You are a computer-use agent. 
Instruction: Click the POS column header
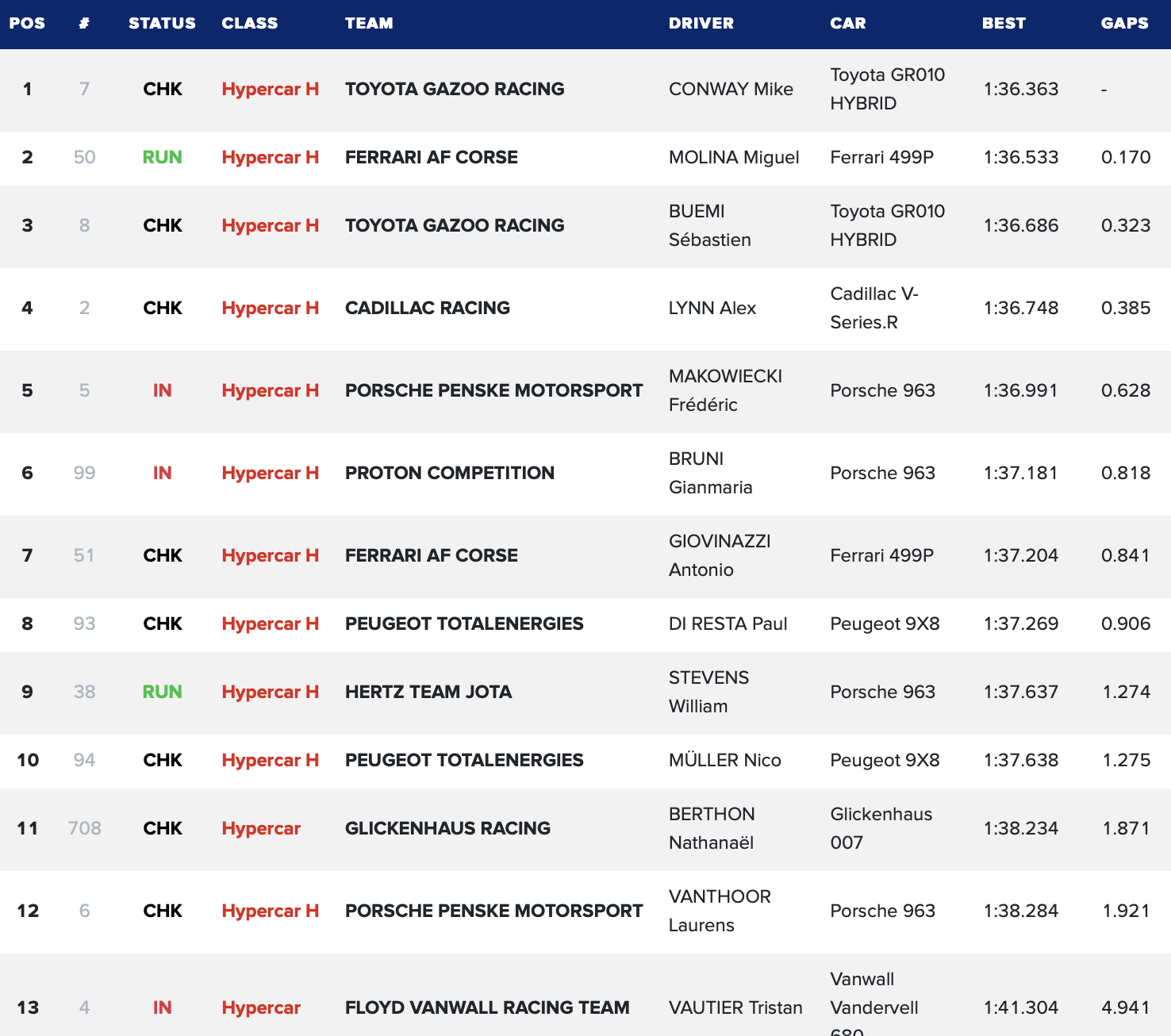point(27,23)
